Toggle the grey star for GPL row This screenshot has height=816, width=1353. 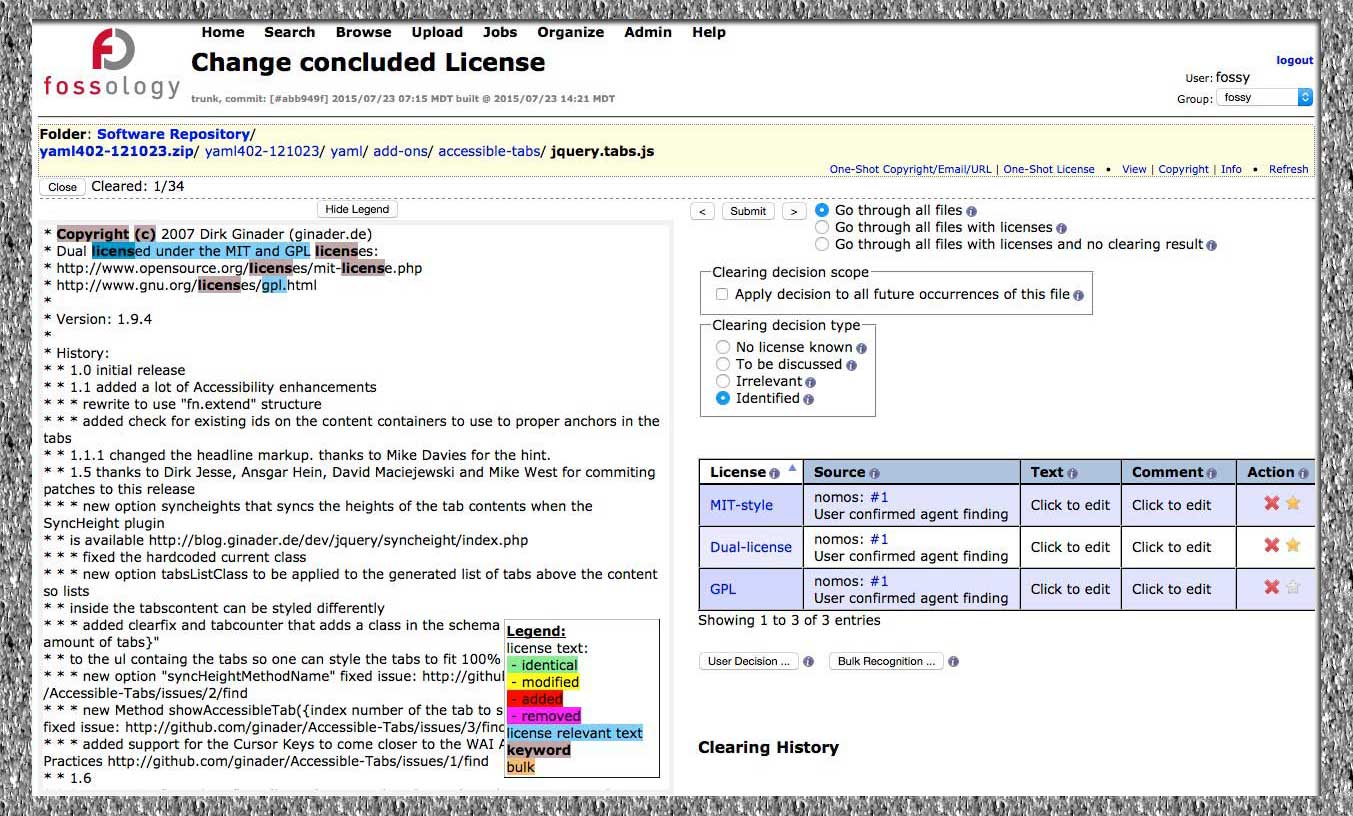(x=1293, y=588)
